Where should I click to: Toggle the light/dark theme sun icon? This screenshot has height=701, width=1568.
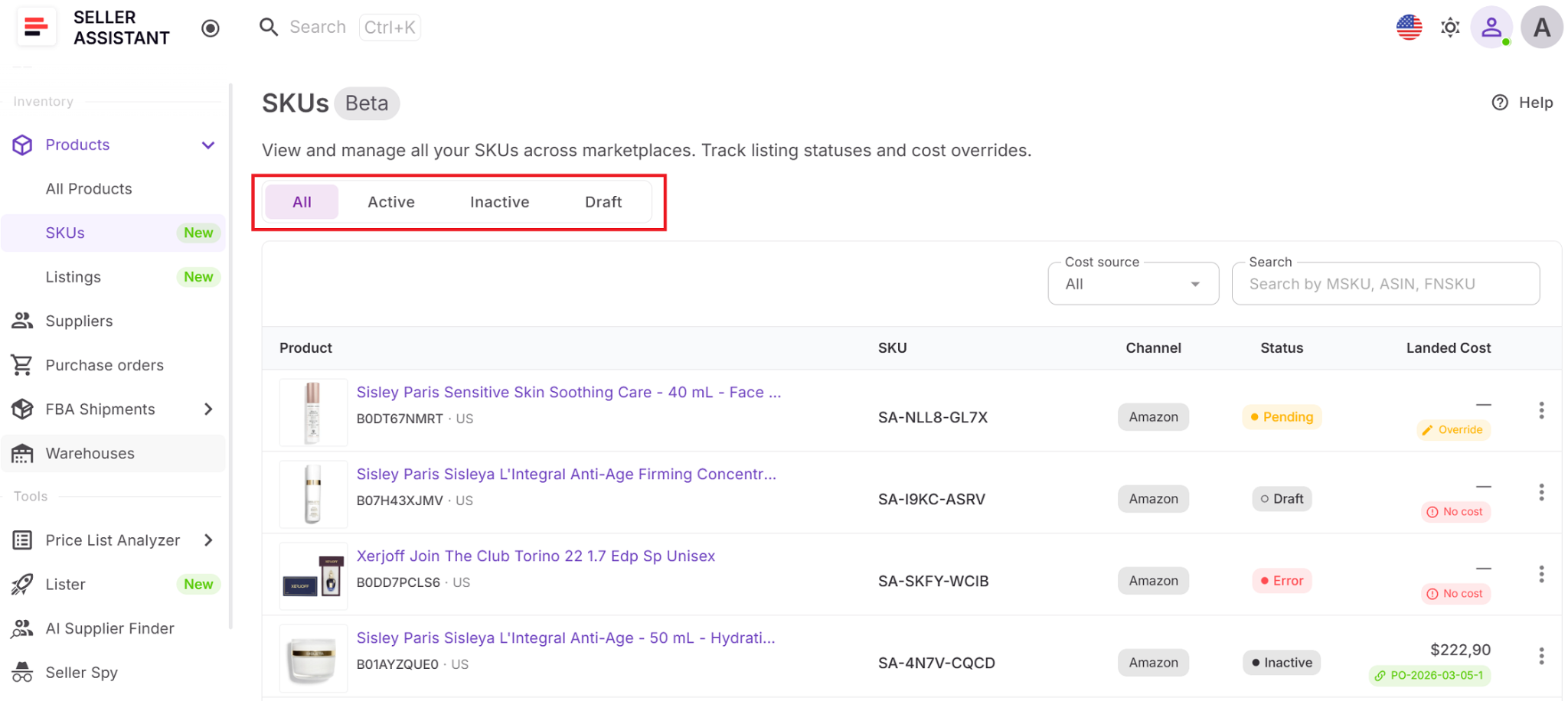1450,28
